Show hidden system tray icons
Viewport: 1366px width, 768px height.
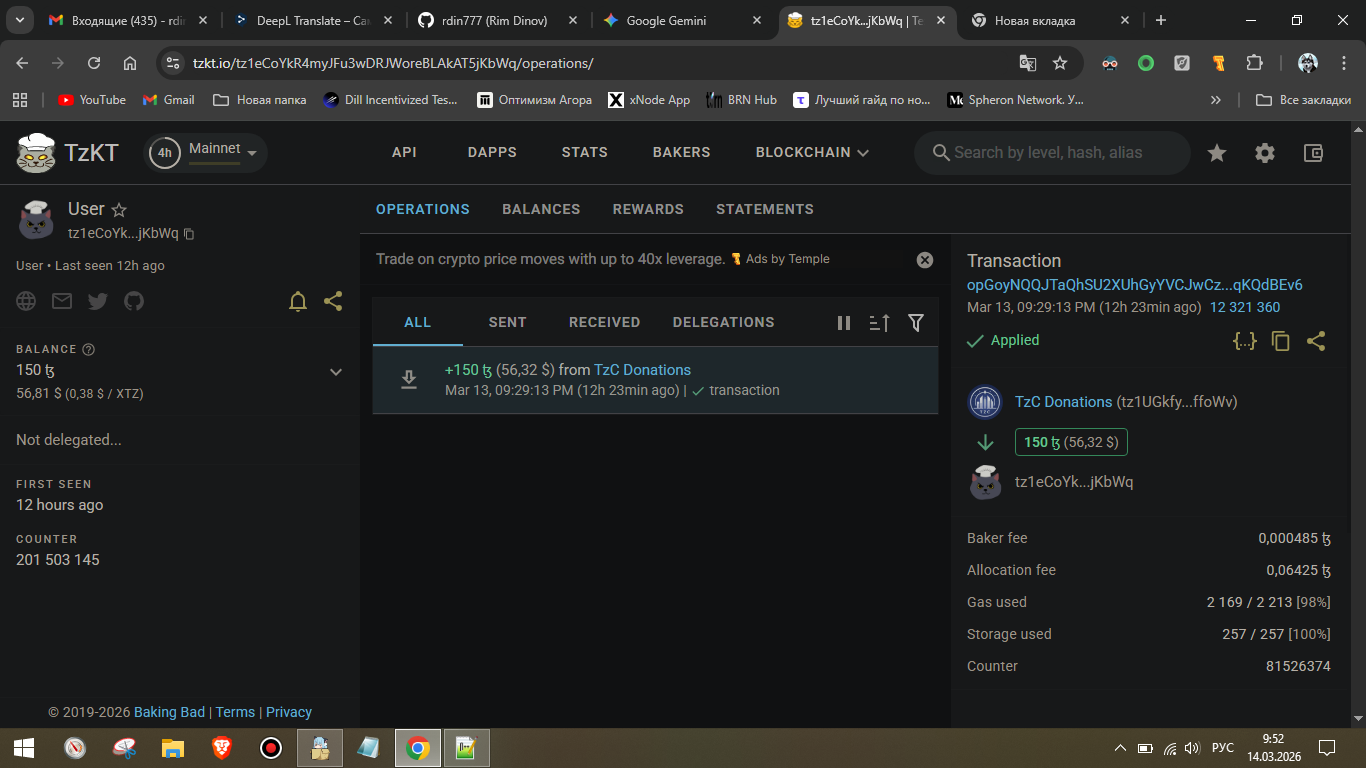coord(1120,748)
